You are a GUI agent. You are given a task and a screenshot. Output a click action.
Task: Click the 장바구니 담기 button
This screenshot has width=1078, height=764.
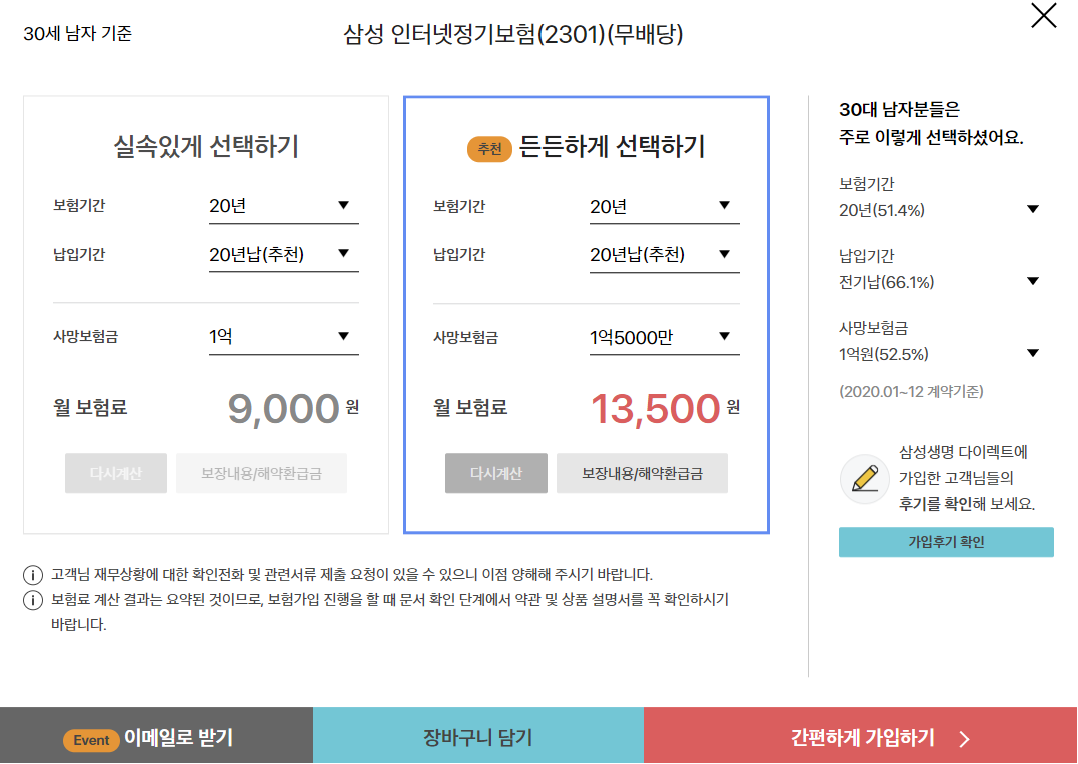click(478, 739)
